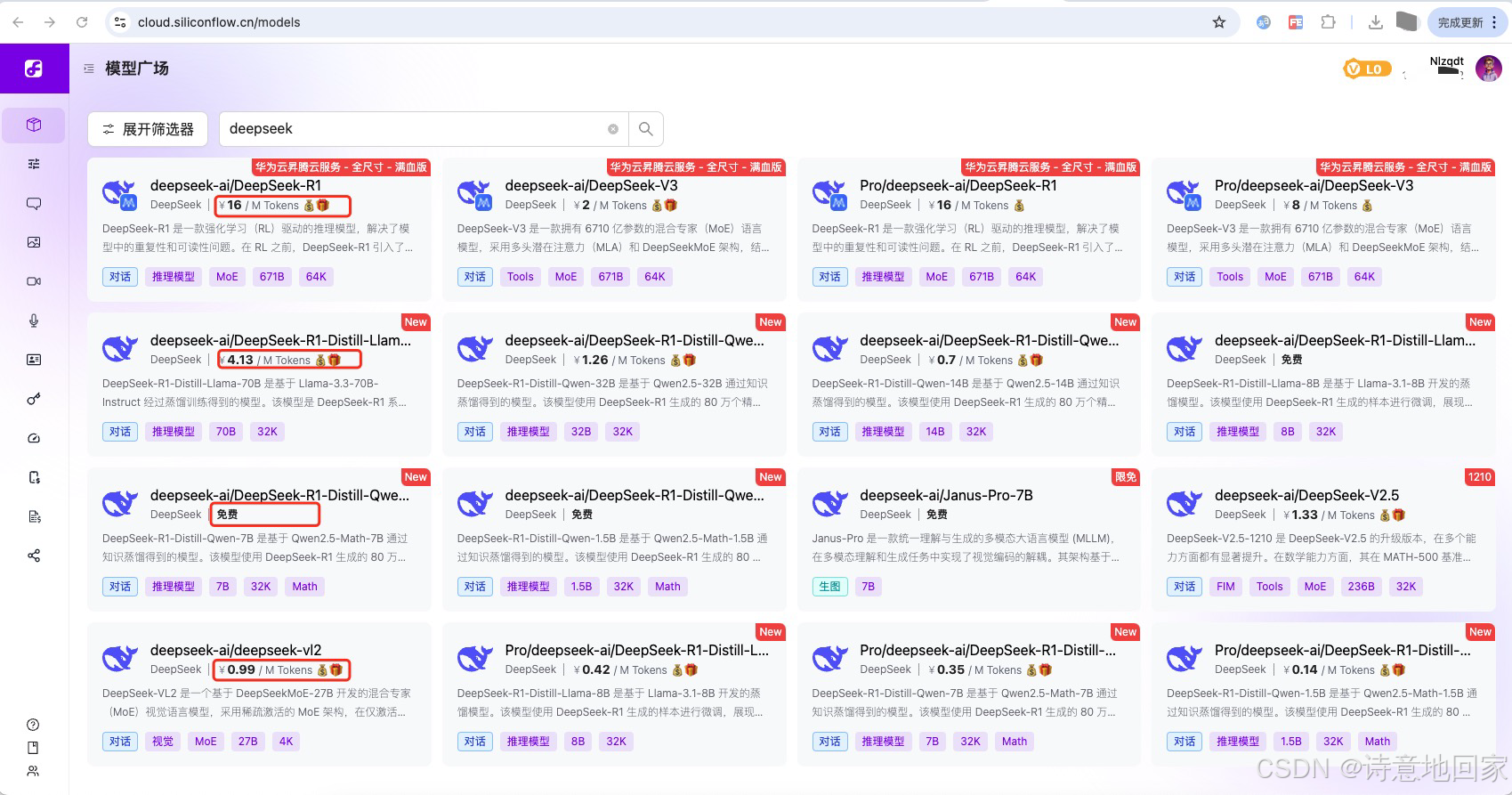Click the 4K tag on deepseek-vl2
The image size is (1512, 795).
click(286, 742)
